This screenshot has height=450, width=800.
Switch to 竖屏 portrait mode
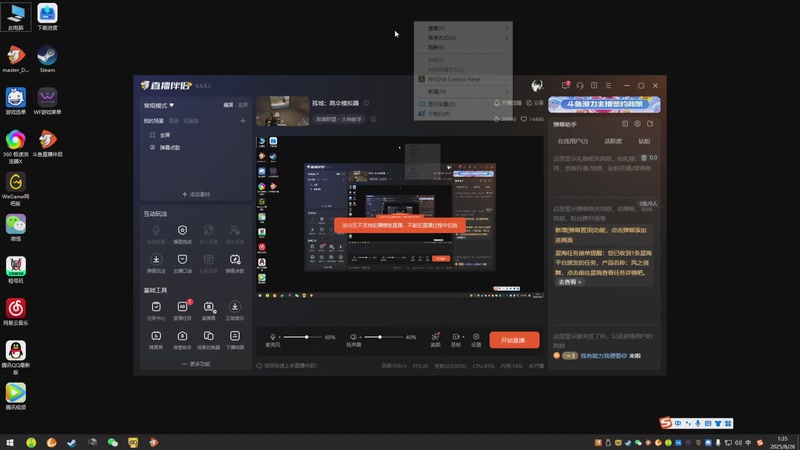pos(243,105)
